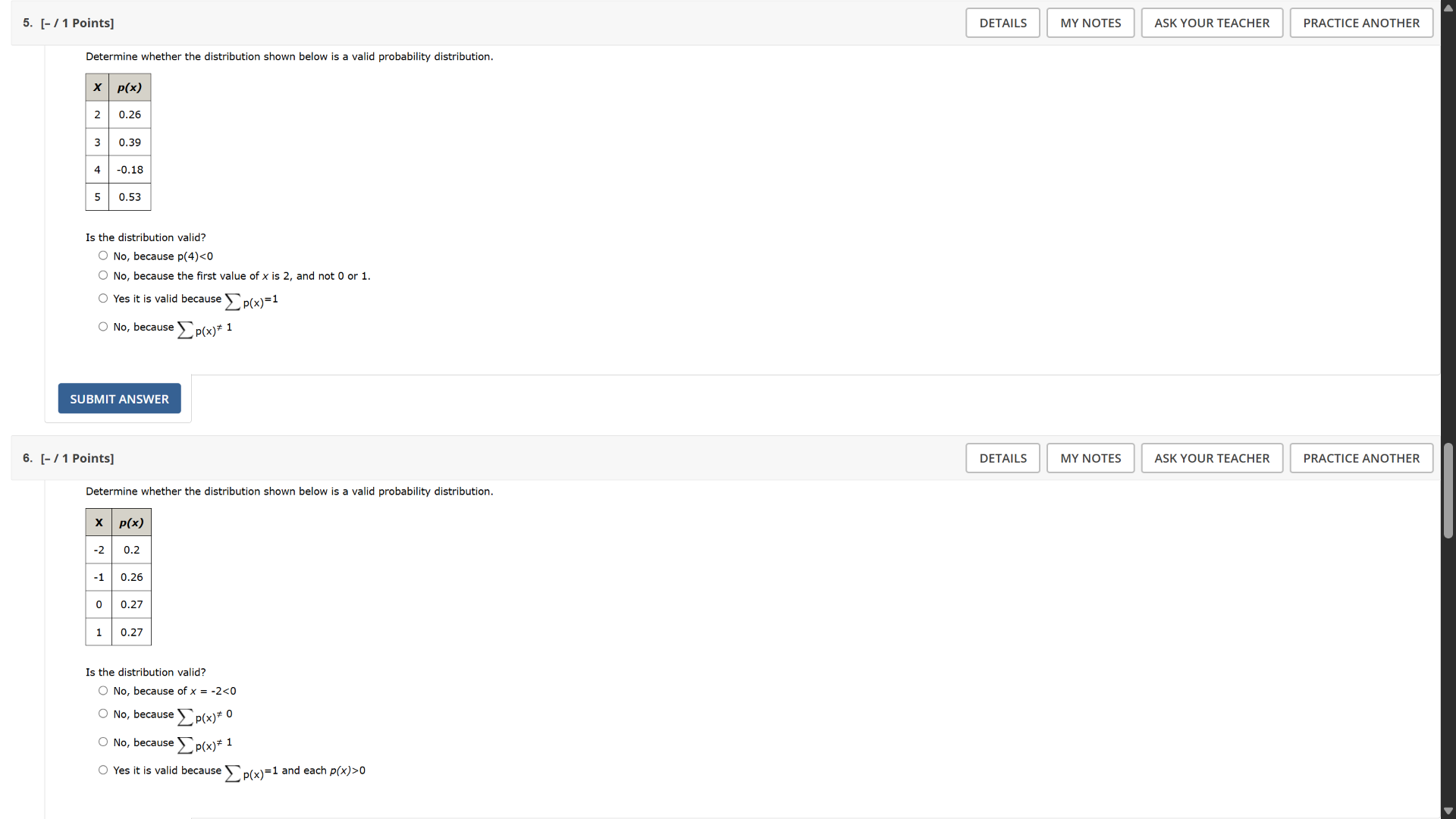The image size is (1456, 819).
Task: Select 'No, because p(4)<0' option
Action: 103,256
